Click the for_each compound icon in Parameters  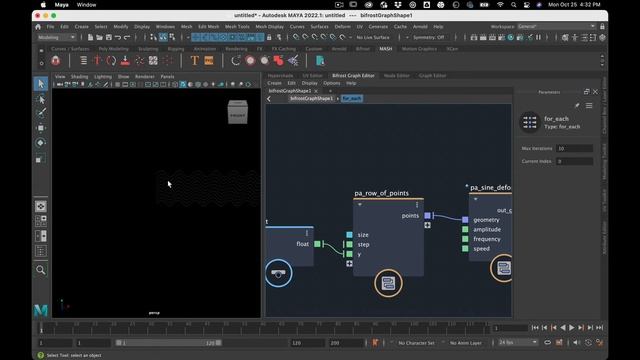pos(530,122)
